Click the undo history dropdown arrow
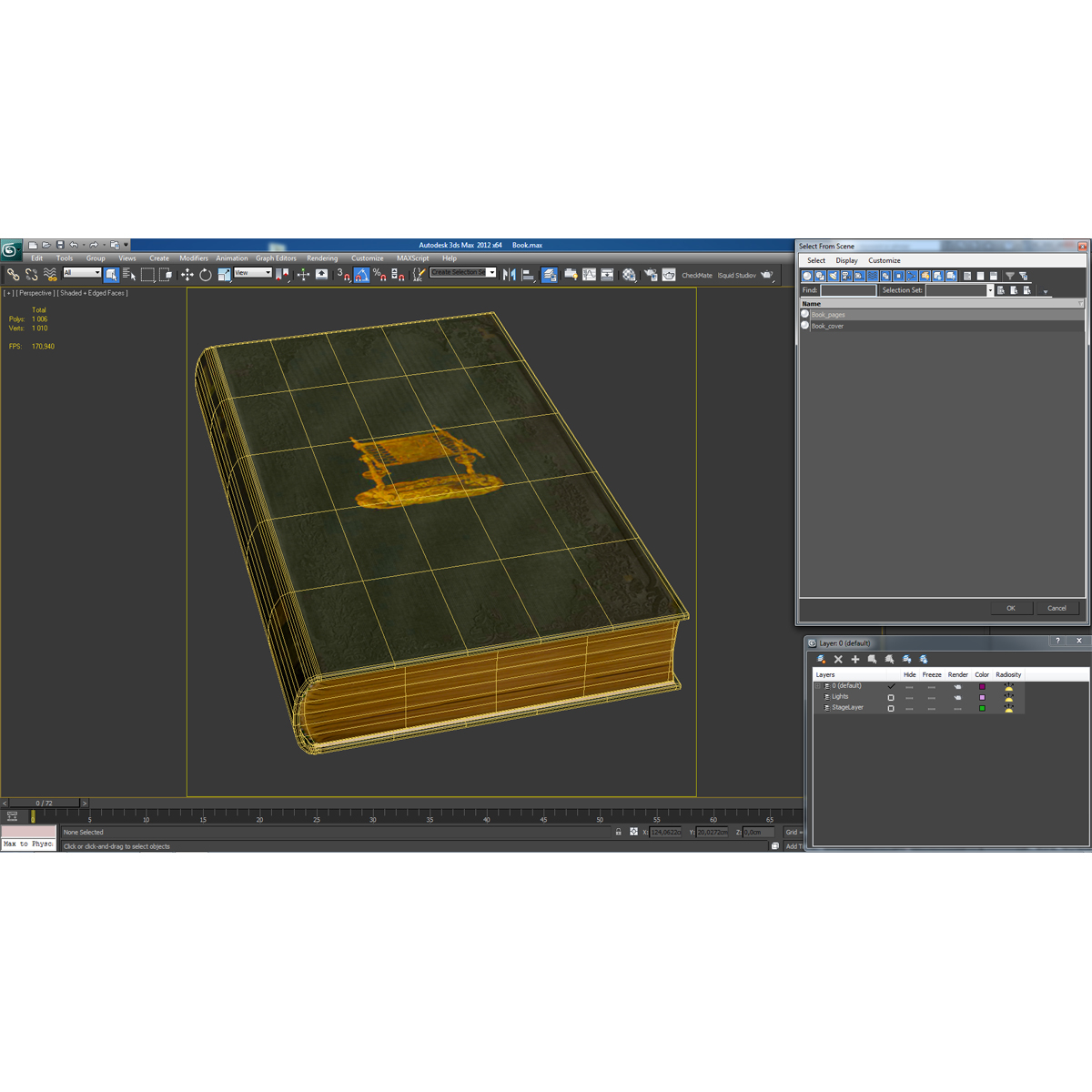The width and height of the screenshot is (1092, 1092). click(x=83, y=245)
